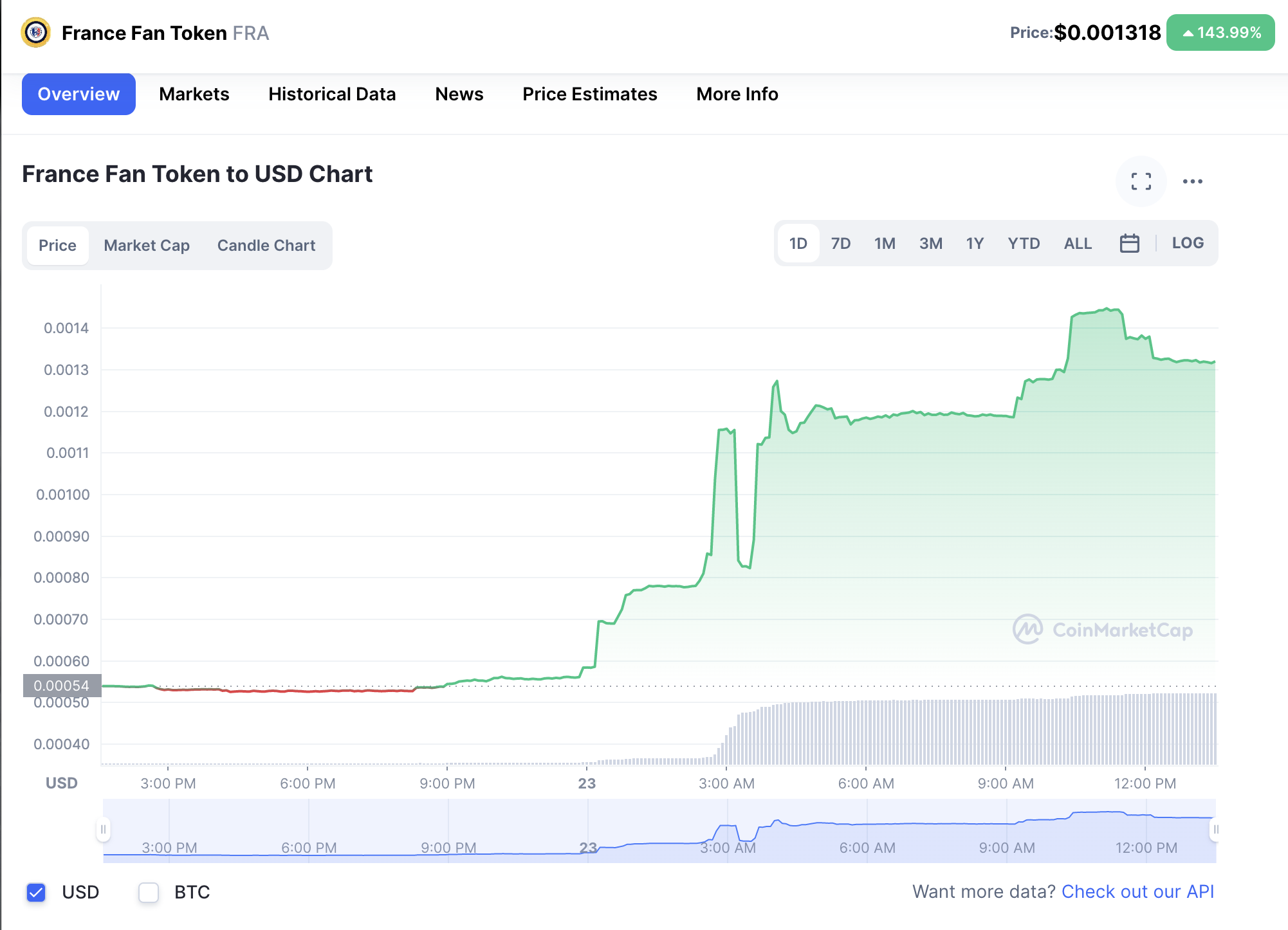Select the ALL time range
1288x930 pixels.
tap(1078, 244)
